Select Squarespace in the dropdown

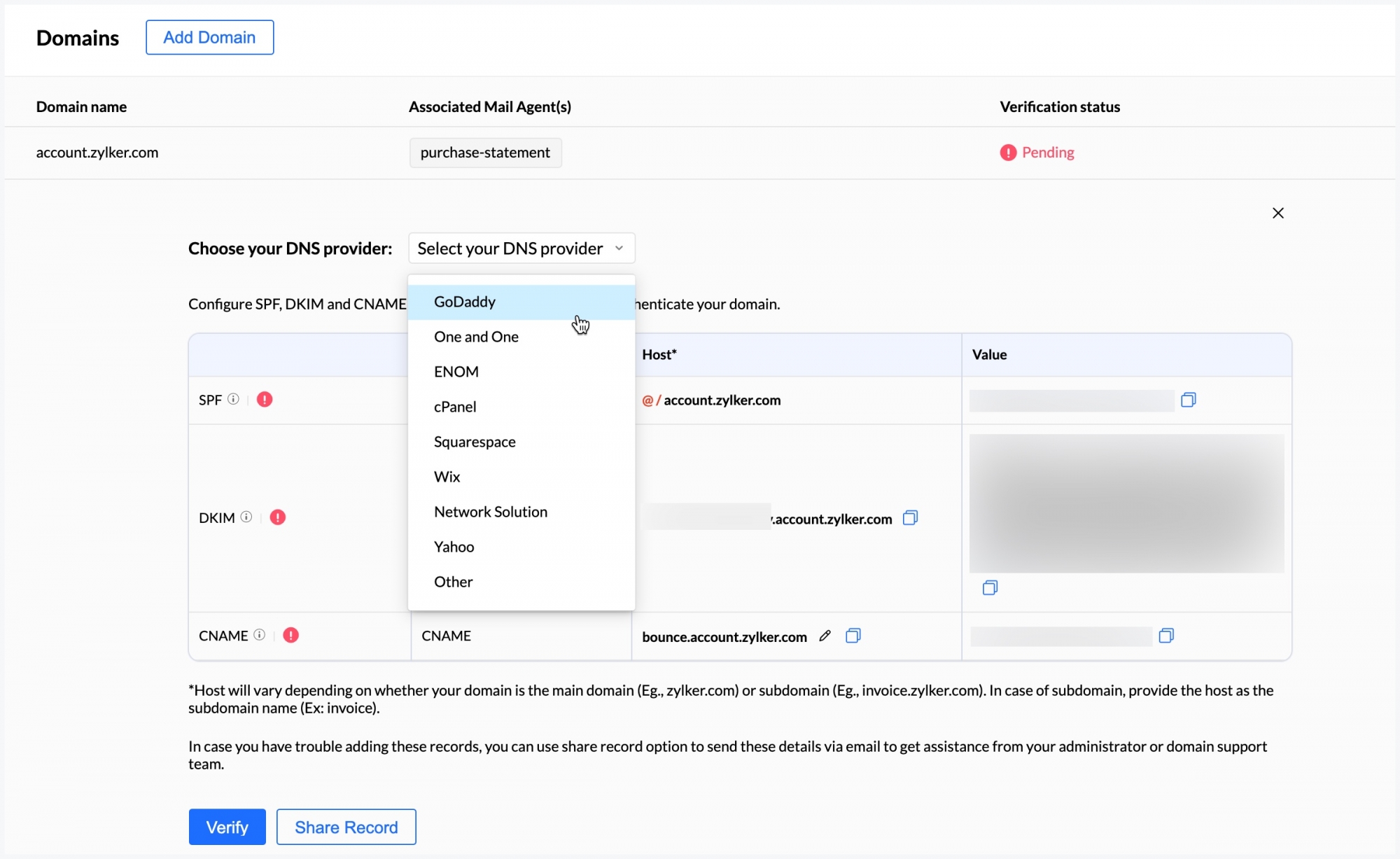475,442
